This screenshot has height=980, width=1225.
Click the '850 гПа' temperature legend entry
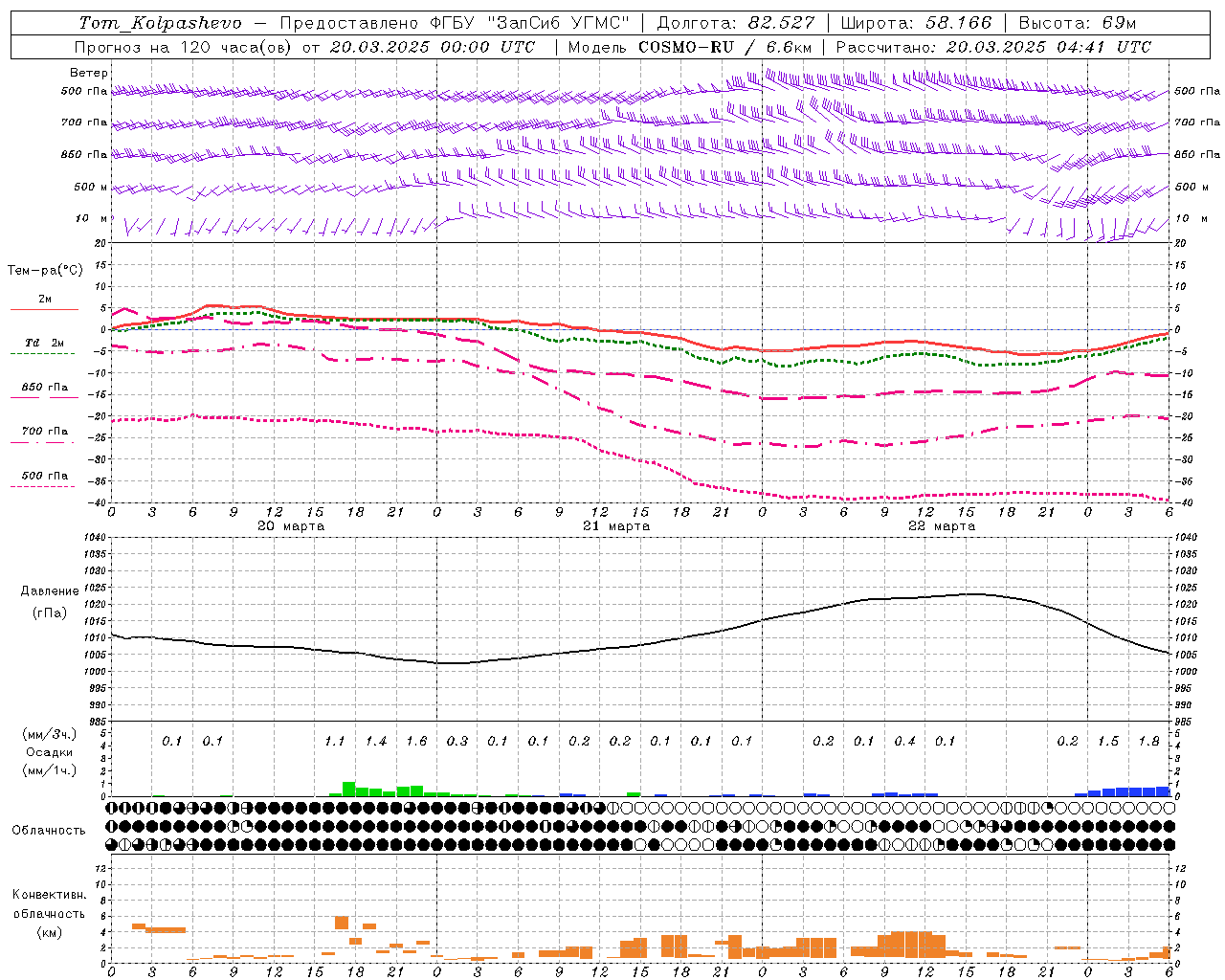(44, 388)
